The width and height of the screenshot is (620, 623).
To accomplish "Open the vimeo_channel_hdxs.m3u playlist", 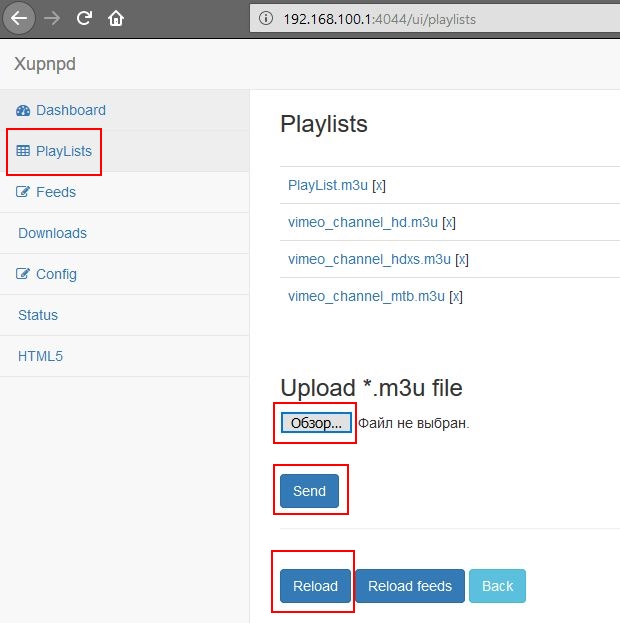I will click(x=370, y=259).
